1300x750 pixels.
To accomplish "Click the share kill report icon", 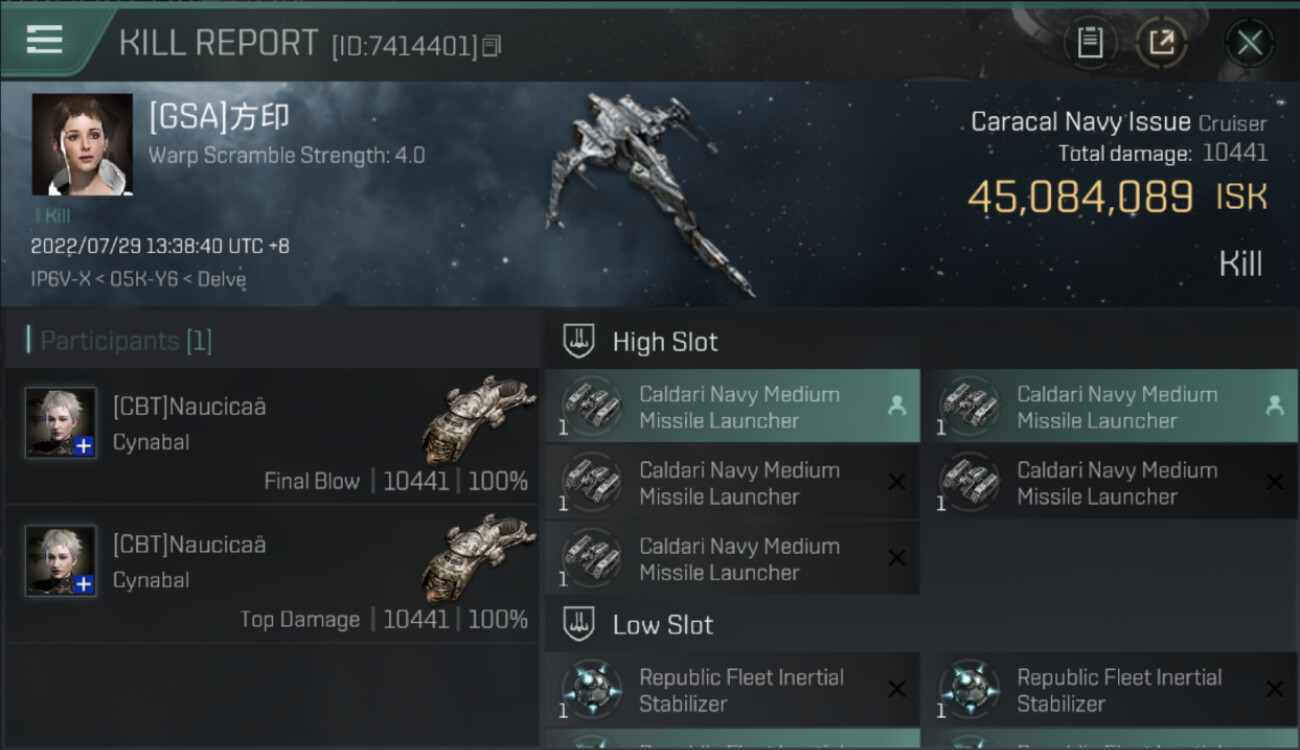I will tap(1161, 42).
